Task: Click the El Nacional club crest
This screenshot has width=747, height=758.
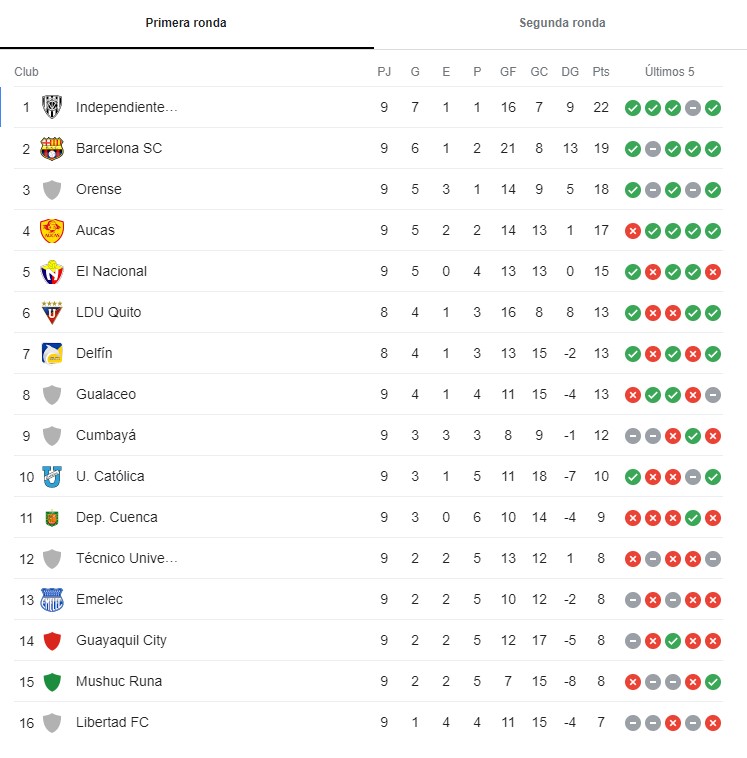Action: [52, 271]
